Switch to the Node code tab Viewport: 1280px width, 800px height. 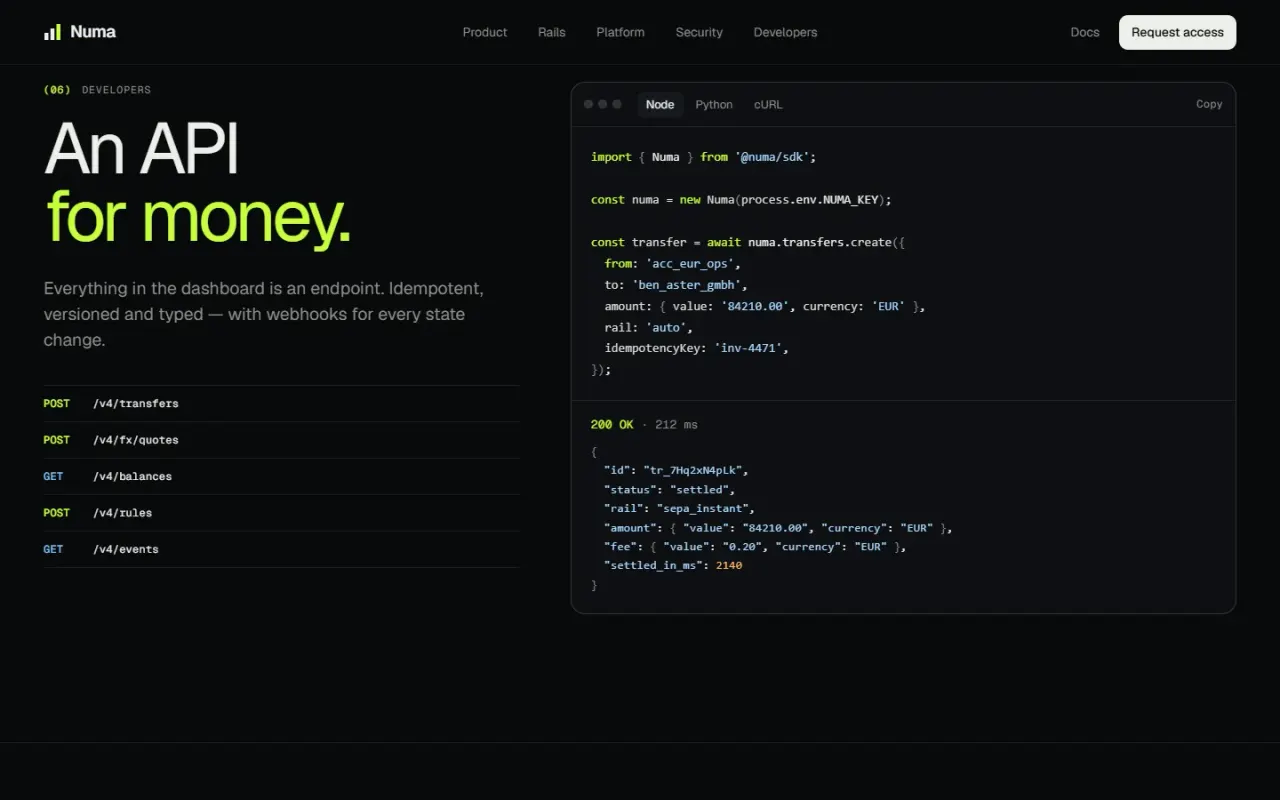(x=660, y=104)
